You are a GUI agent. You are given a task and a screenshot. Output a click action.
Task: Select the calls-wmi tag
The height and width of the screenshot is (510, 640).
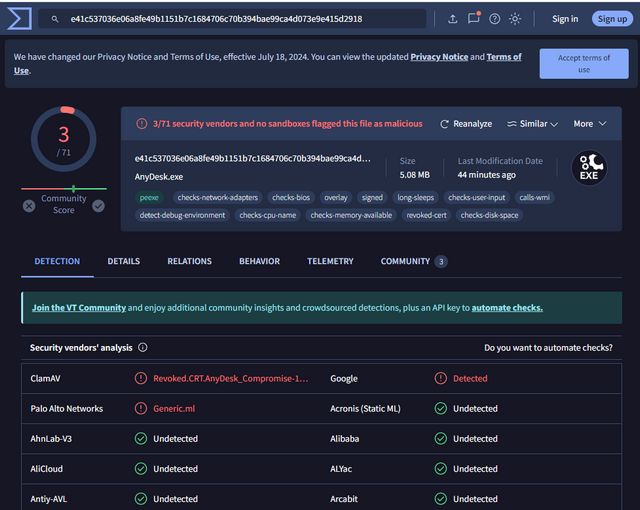click(534, 197)
